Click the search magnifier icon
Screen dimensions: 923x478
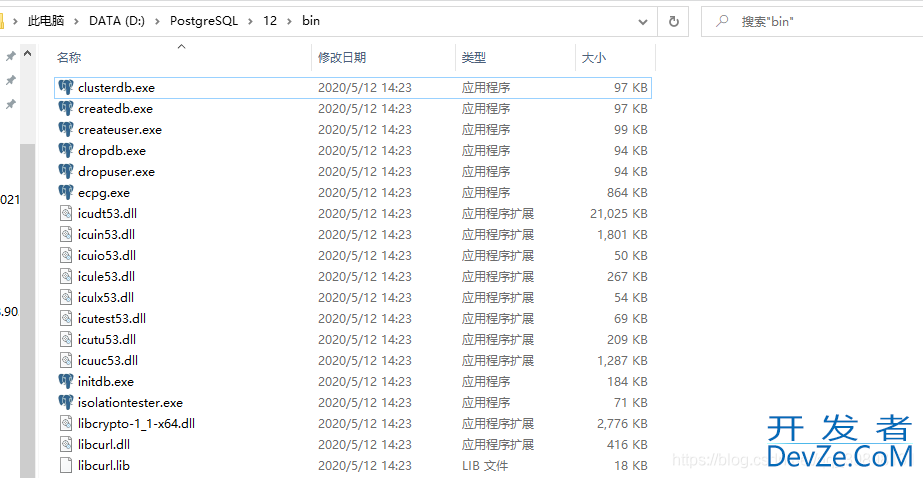(x=721, y=22)
